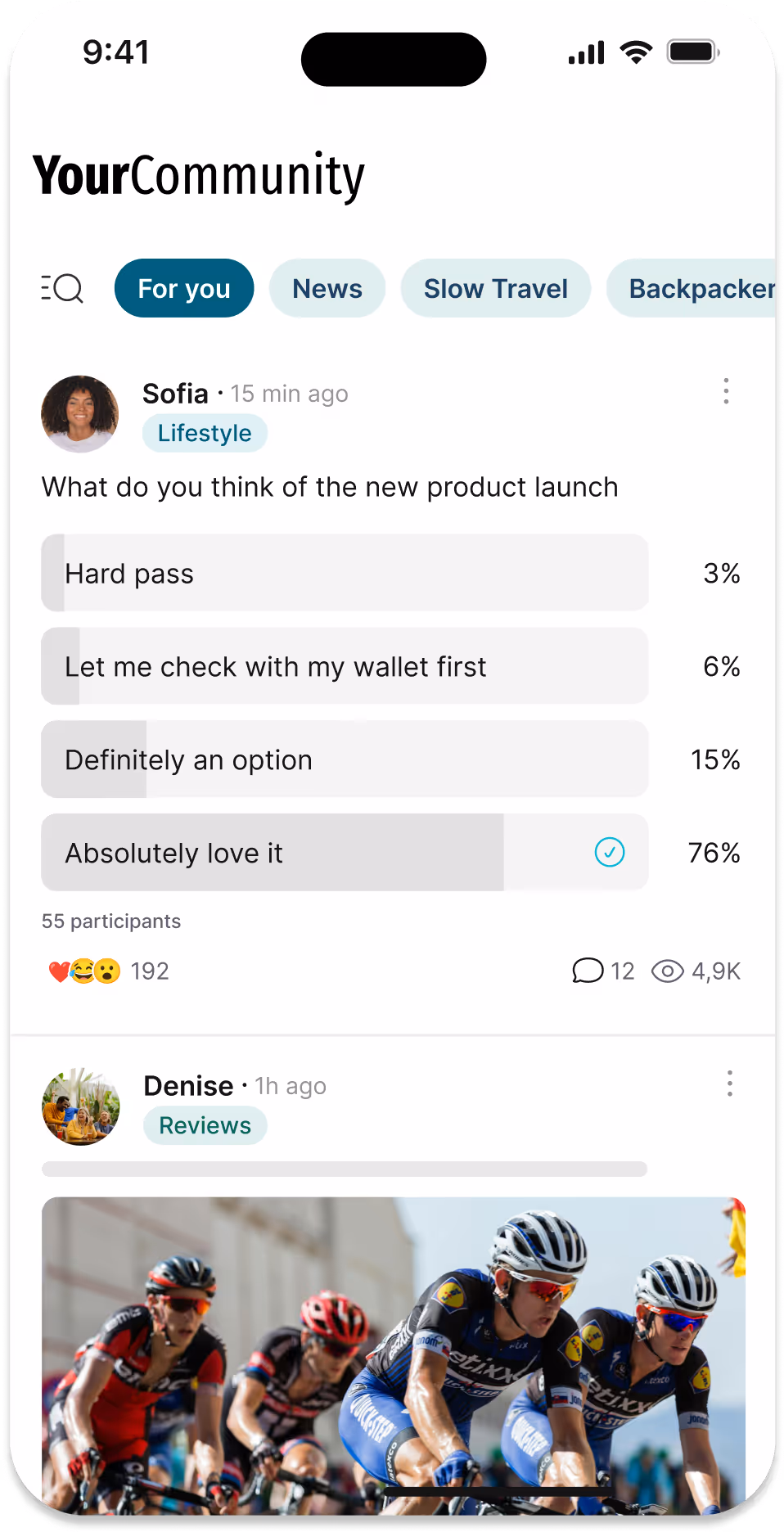Vote for the Hard pass option
The image size is (784, 1532).
coord(344,573)
